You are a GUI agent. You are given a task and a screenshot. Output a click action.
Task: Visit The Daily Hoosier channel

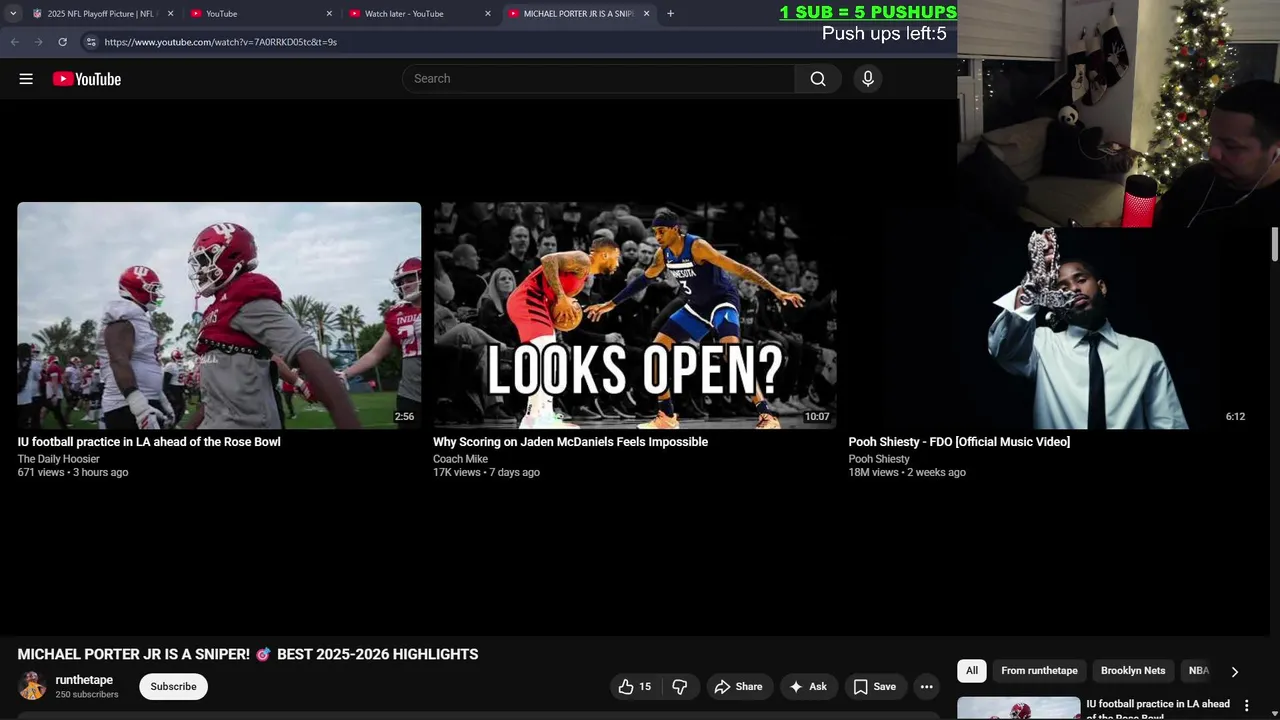point(58,459)
